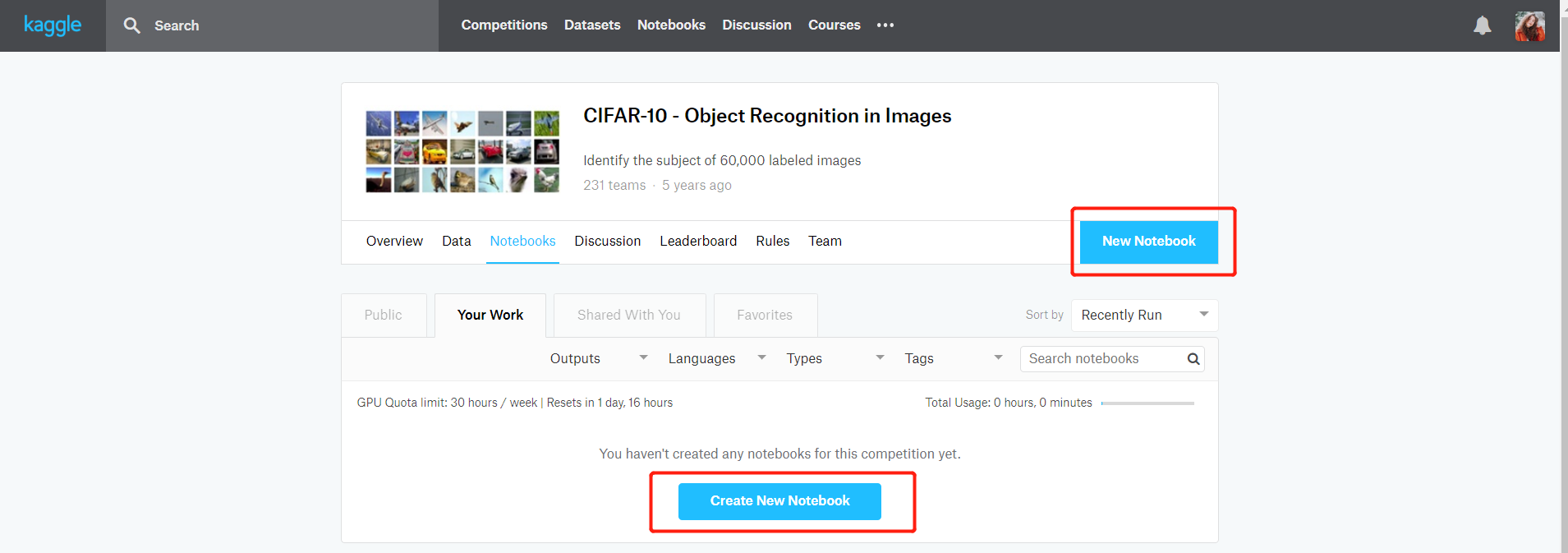Viewport: 1568px width, 553px height.
Task: Expand the Types filter dropdown
Action: click(x=835, y=359)
